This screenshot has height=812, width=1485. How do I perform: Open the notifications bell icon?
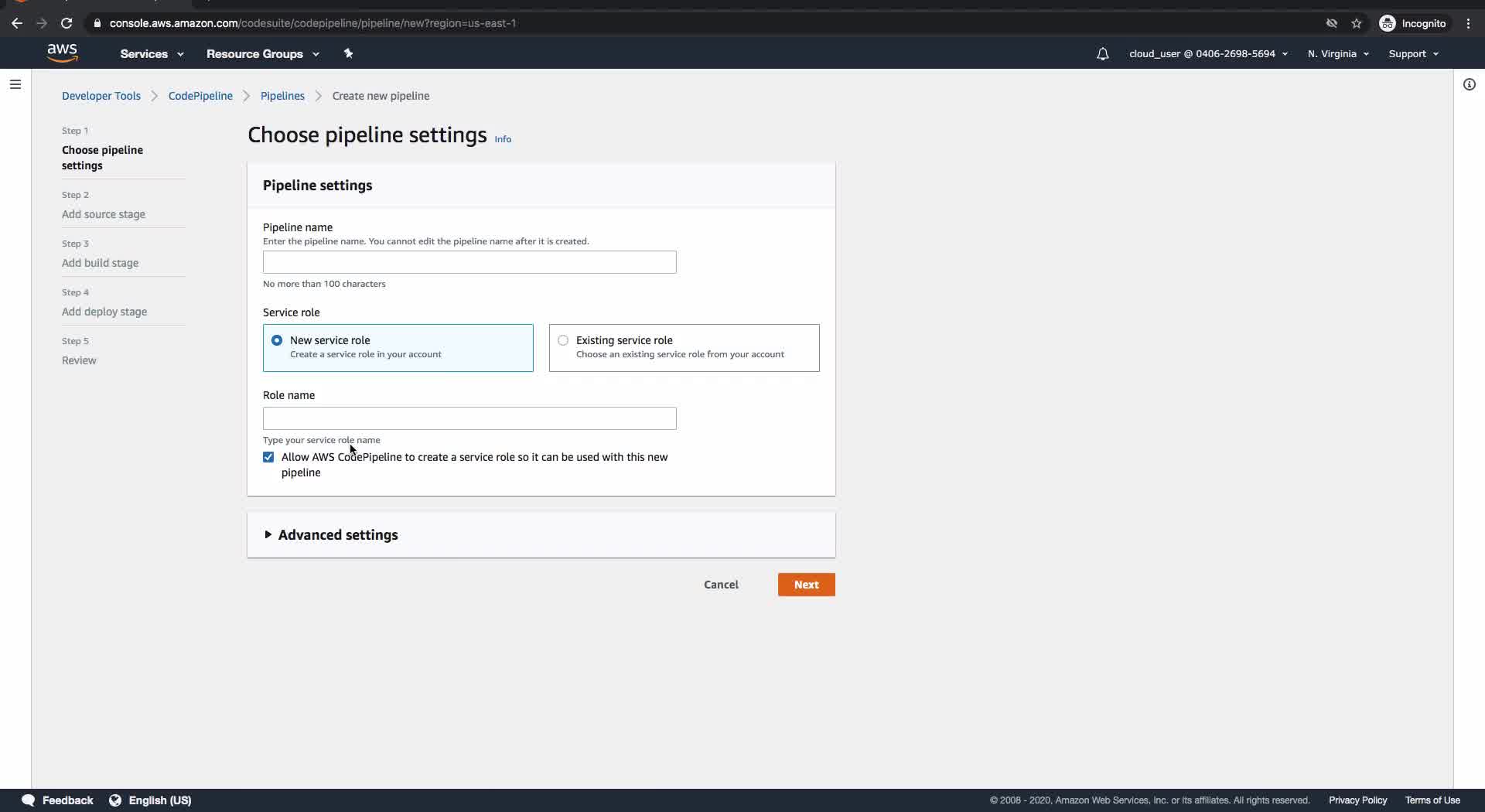point(1102,53)
